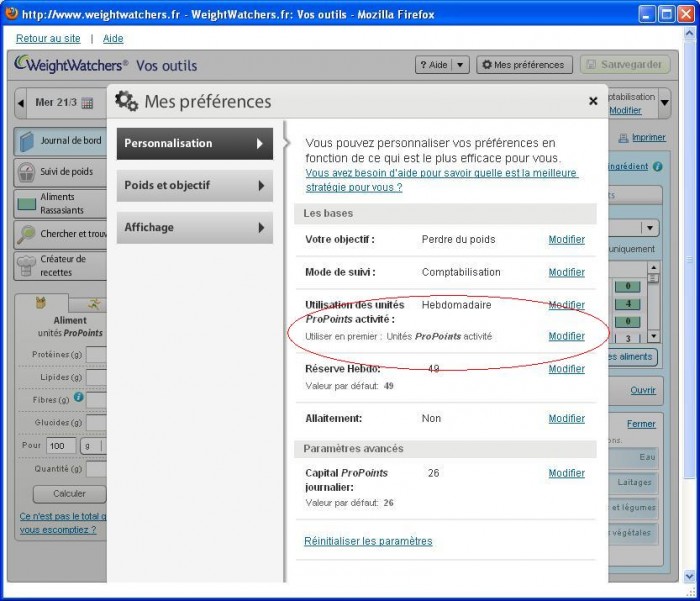Viewport: 700px width, 601px height.
Task: Click the Aide link at top
Action: click(113, 39)
